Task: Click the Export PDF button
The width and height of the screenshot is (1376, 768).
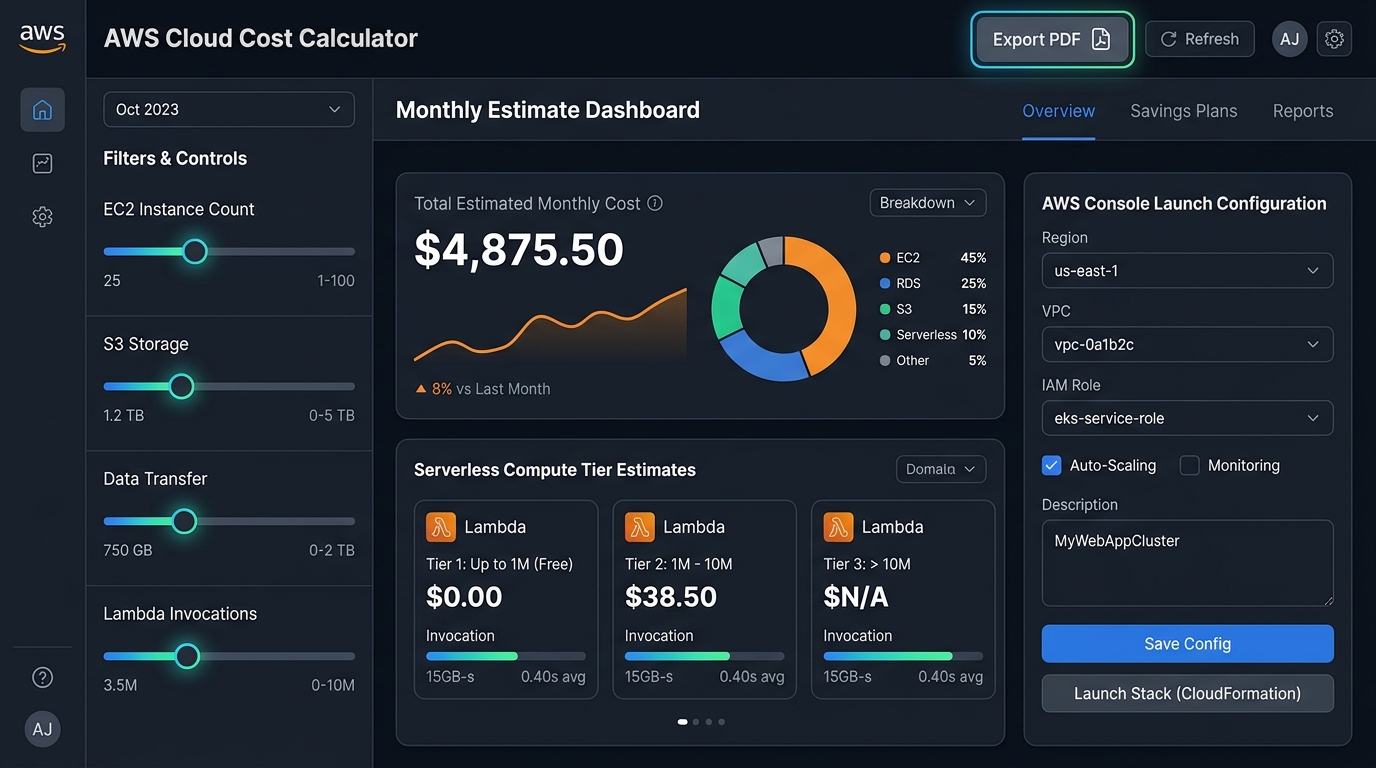Action: 1052,39
